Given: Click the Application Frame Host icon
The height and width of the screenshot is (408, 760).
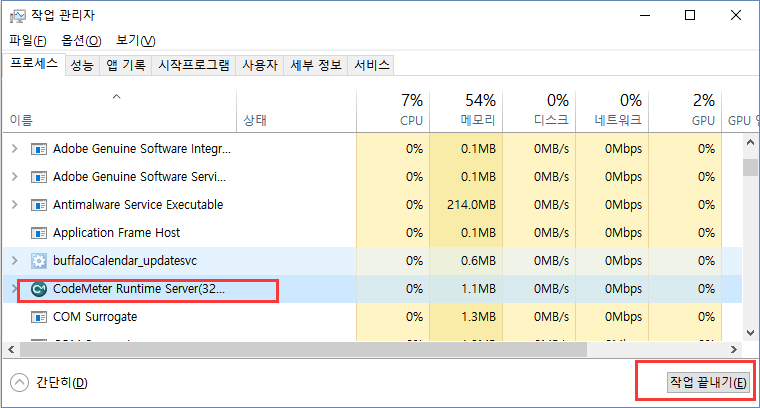Looking at the screenshot, I should pyautogui.click(x=39, y=233).
